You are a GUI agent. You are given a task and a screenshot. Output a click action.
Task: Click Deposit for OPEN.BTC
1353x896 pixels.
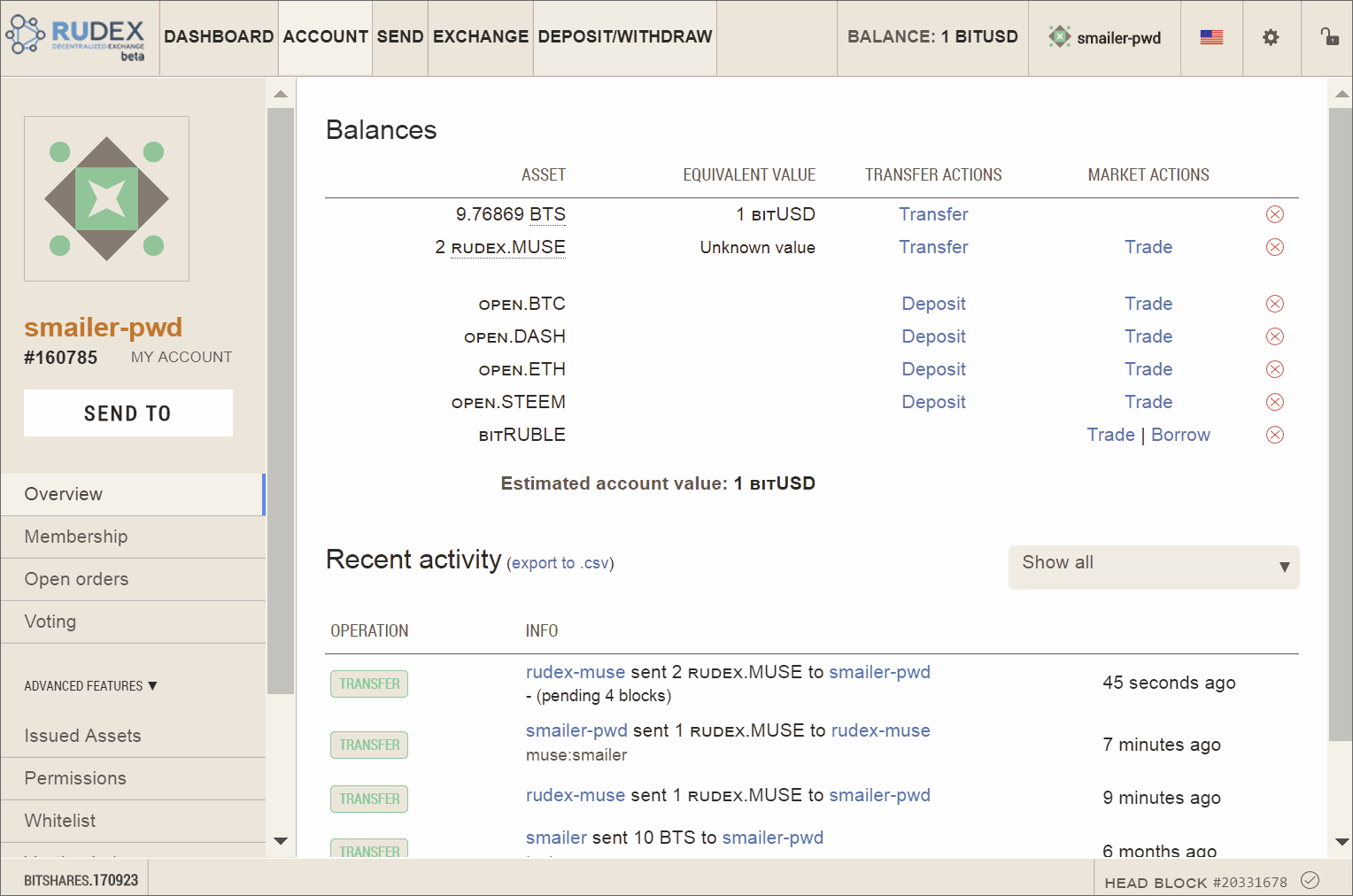click(x=933, y=304)
